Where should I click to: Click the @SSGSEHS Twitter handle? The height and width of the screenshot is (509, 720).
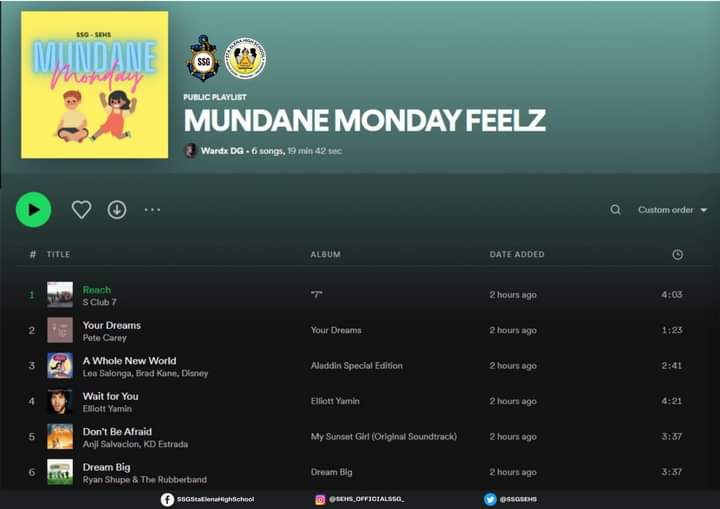pos(518,499)
